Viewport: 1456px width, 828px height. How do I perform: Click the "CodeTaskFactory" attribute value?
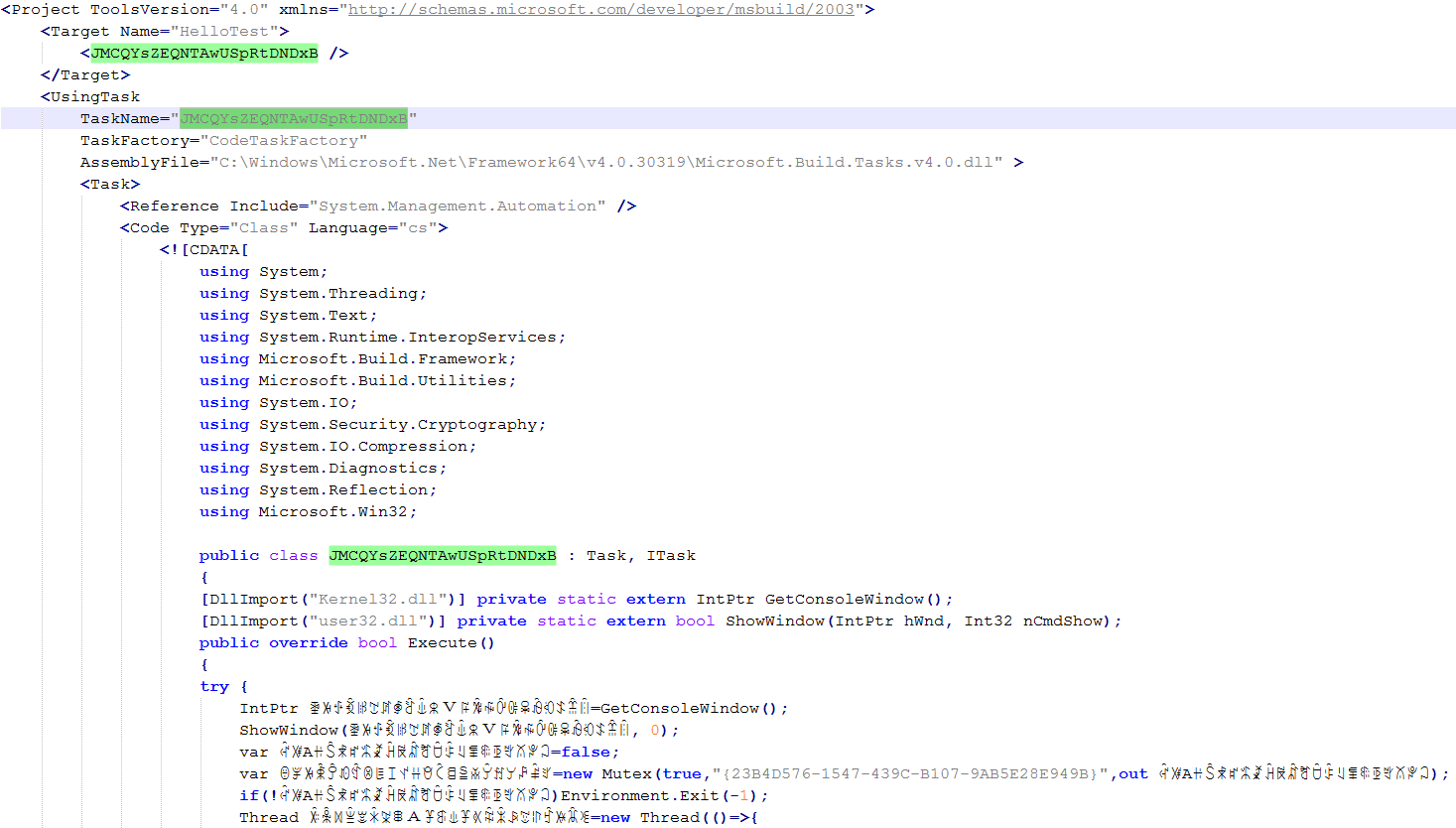(284, 140)
